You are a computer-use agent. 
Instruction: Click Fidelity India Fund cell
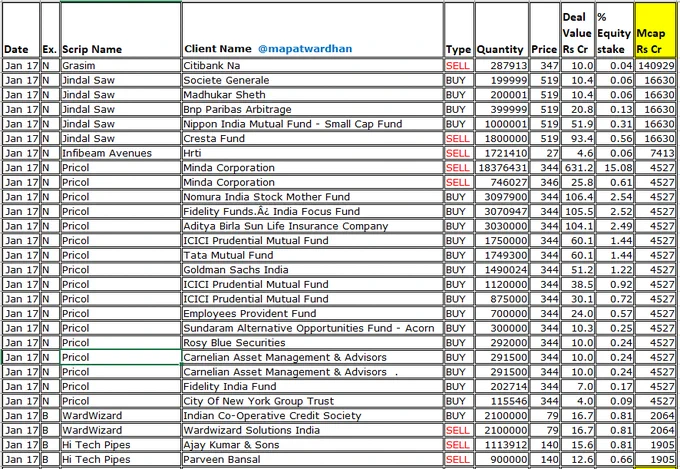313,387
